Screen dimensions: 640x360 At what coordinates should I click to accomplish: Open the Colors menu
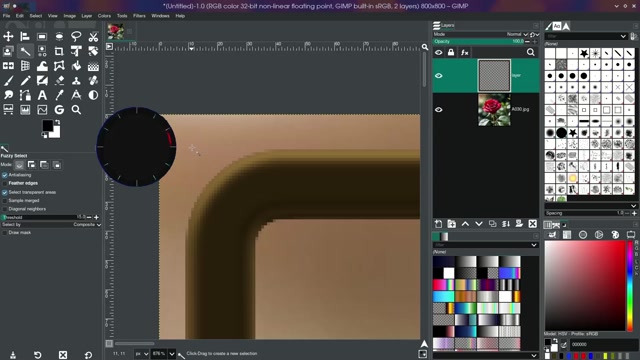tap(104, 16)
